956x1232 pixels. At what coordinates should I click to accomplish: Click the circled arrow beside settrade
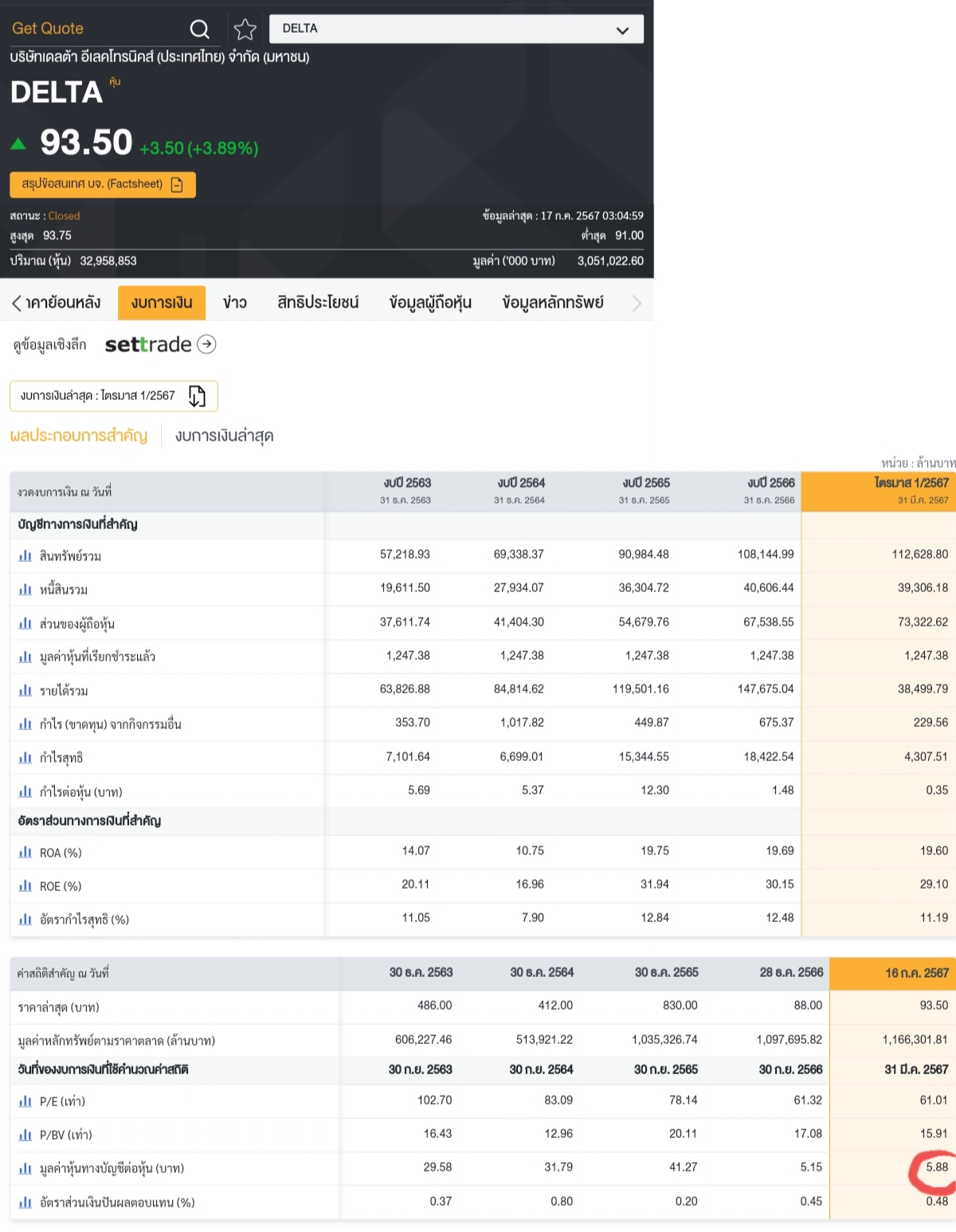click(x=206, y=344)
